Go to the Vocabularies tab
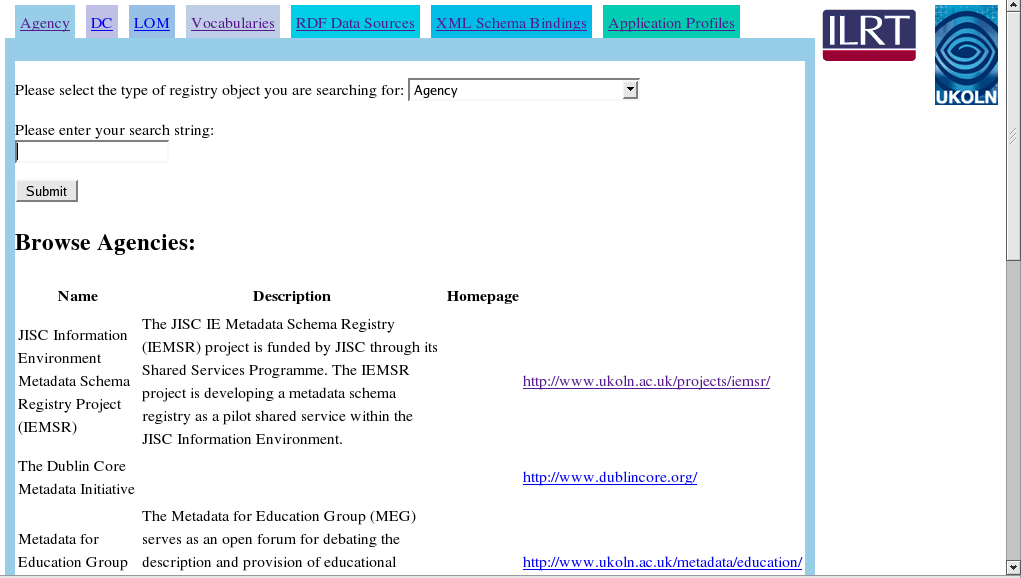This screenshot has width=1021, height=578. (232, 23)
